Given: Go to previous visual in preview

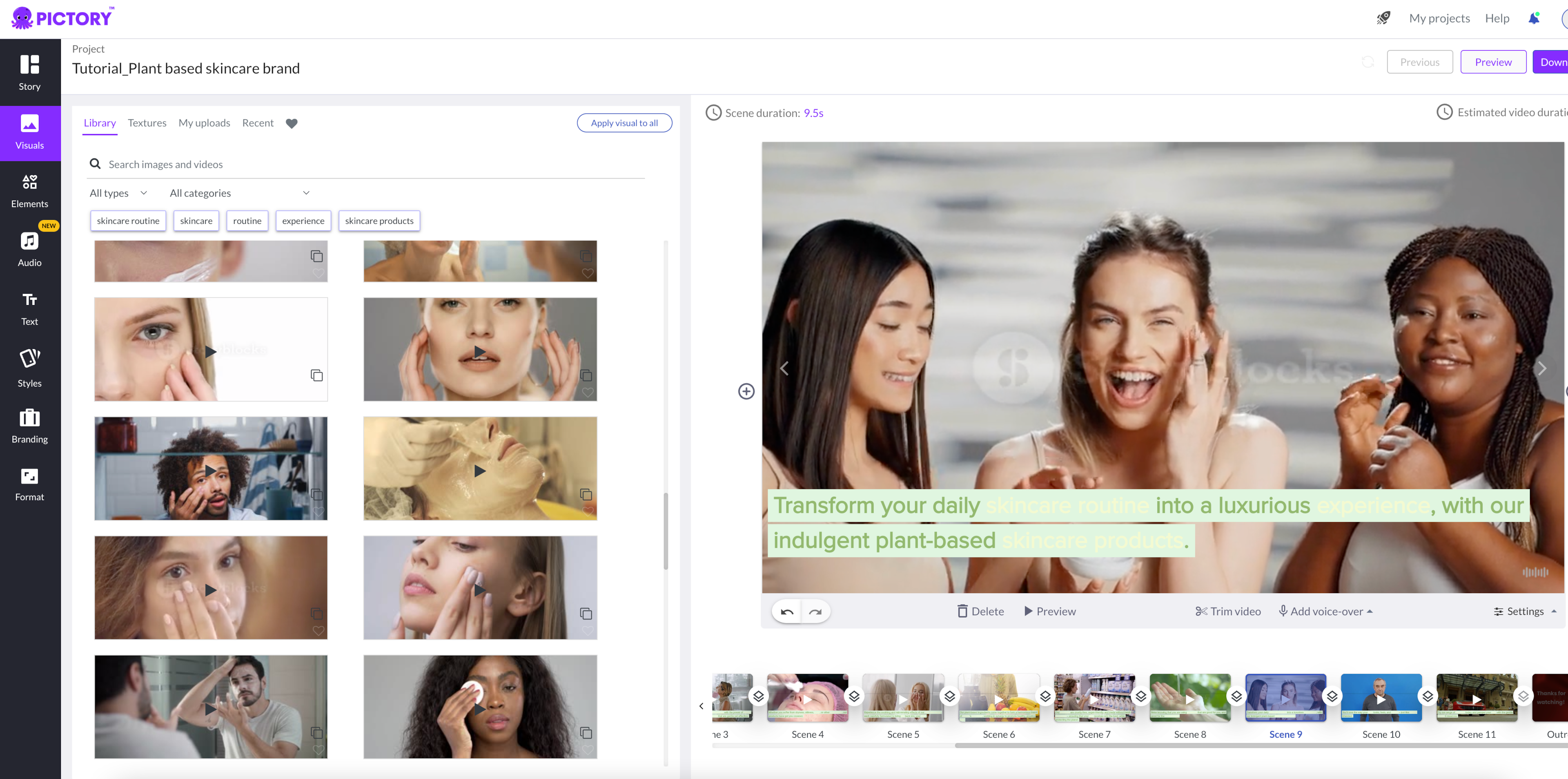Looking at the screenshot, I should (784, 368).
